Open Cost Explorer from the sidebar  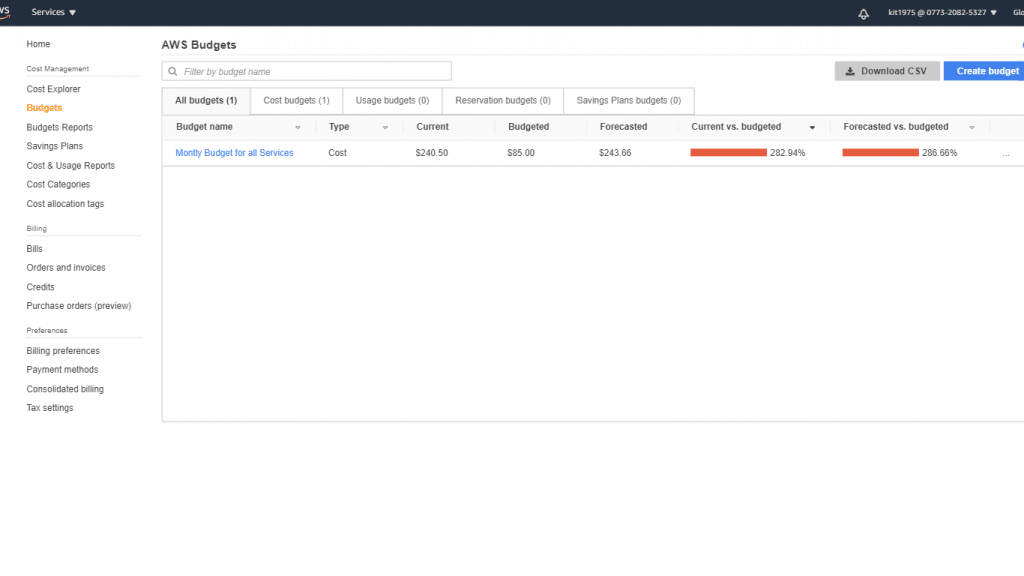point(54,89)
